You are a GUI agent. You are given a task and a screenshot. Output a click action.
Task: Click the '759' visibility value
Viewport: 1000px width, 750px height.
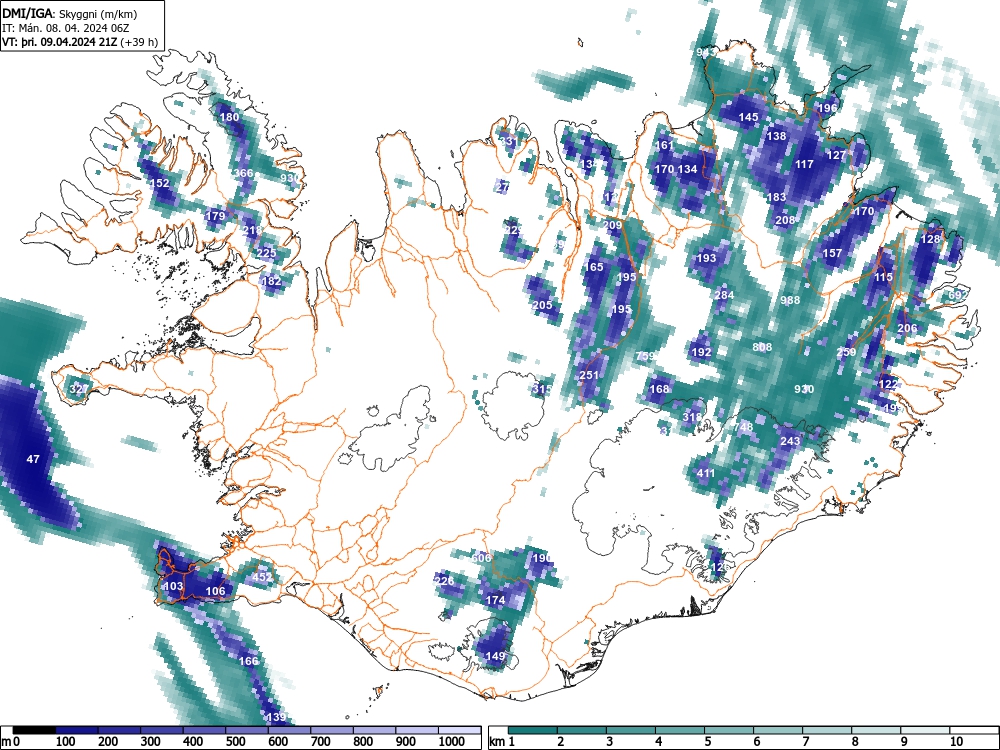(645, 356)
